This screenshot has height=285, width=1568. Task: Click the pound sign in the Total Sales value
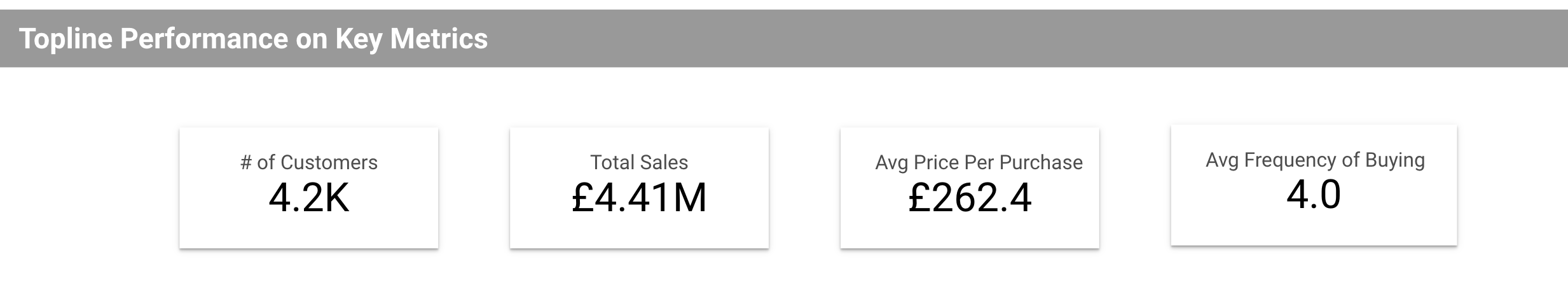(582, 198)
